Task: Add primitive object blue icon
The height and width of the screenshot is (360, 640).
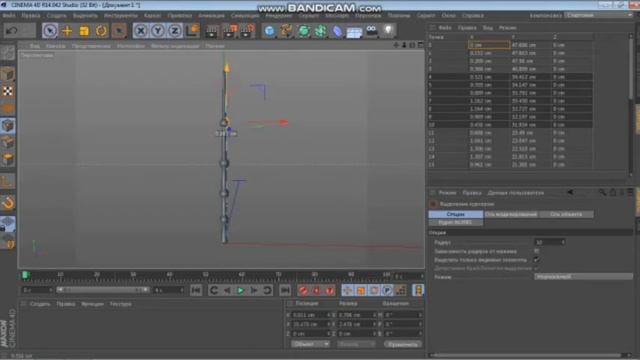Action: (269, 31)
